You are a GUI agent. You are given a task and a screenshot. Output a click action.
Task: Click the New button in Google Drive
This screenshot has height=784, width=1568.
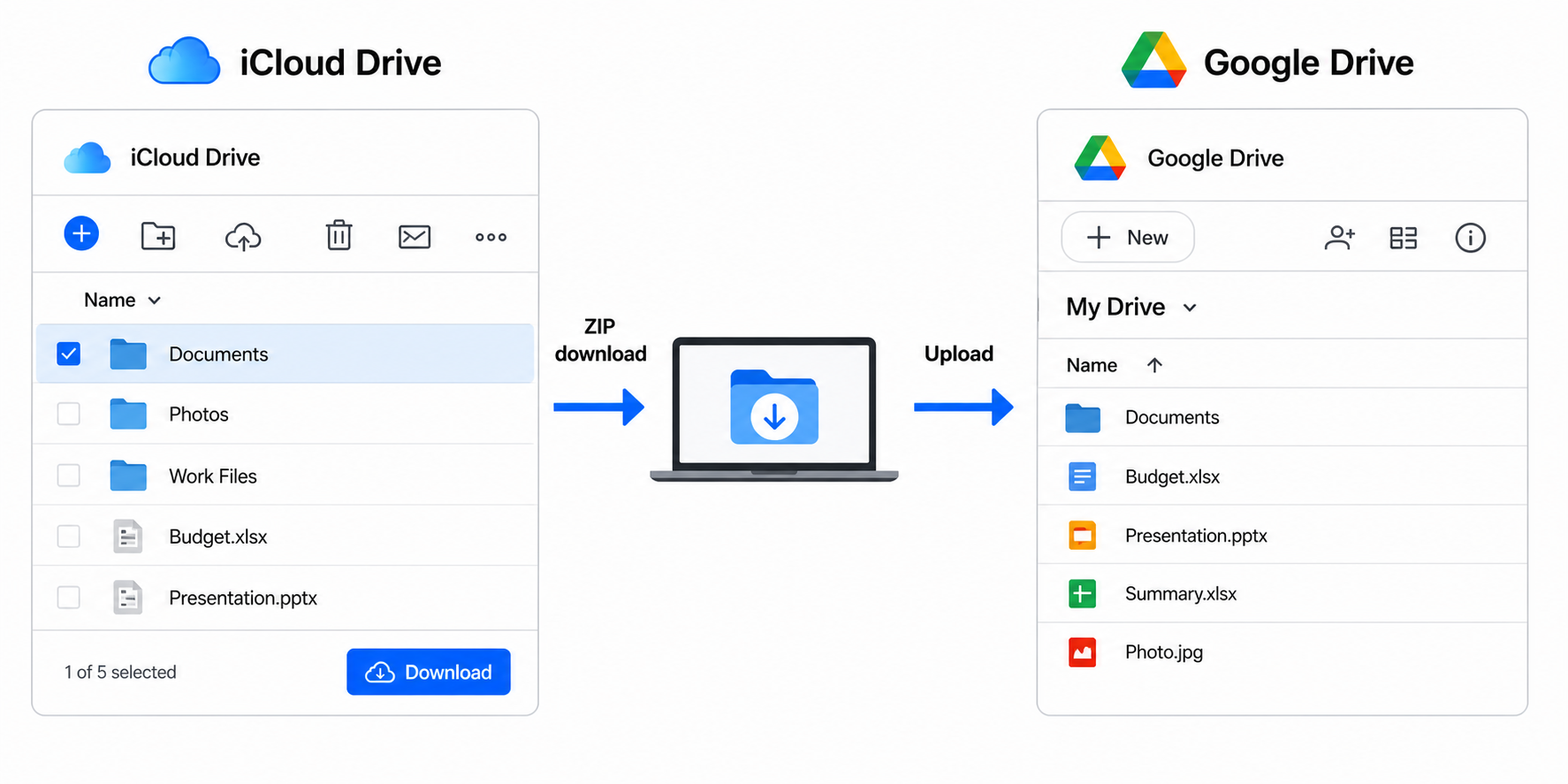point(1128,237)
